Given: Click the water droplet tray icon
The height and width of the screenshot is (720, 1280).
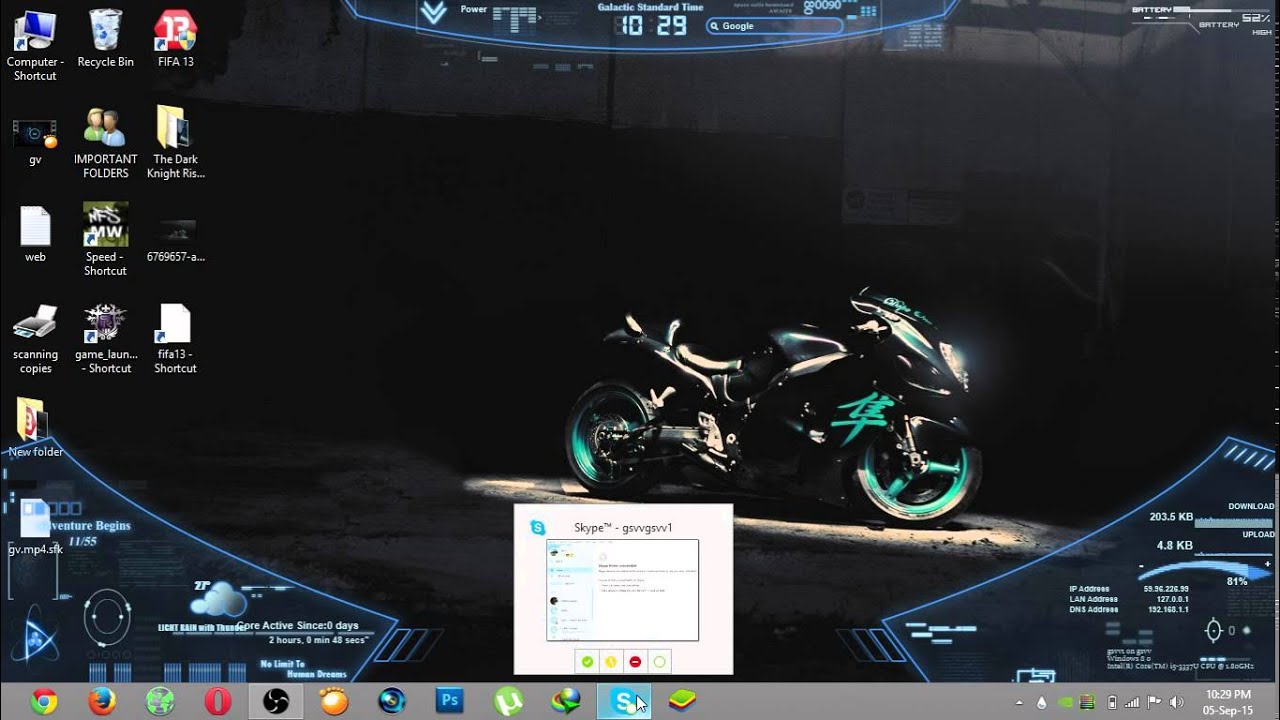Looking at the screenshot, I should (x=1041, y=702).
